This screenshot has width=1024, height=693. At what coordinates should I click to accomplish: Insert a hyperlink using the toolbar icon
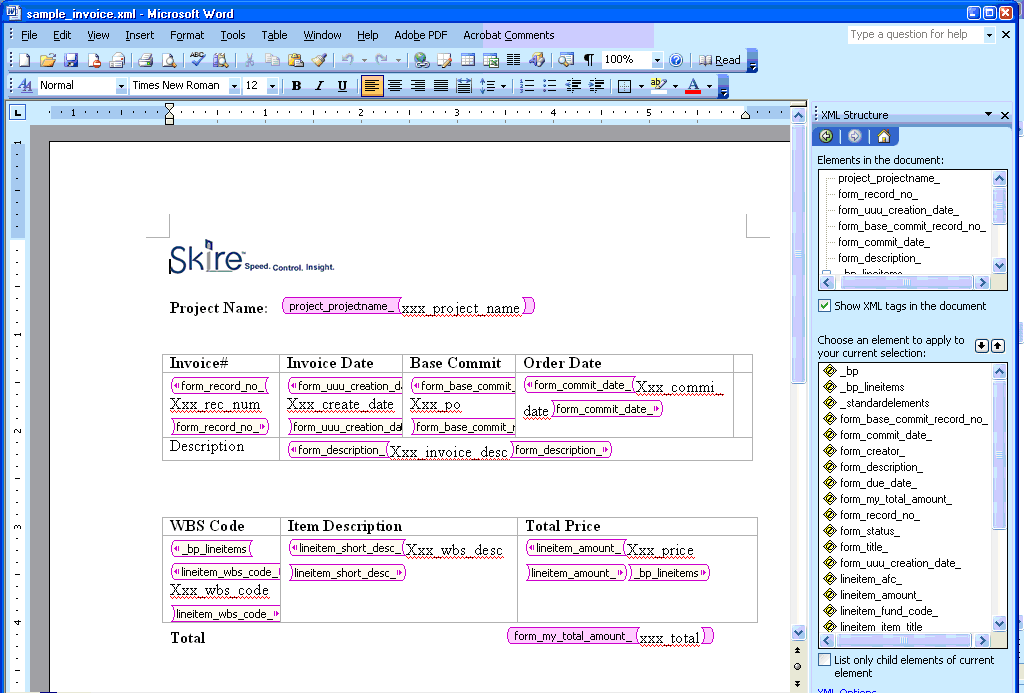pos(421,58)
